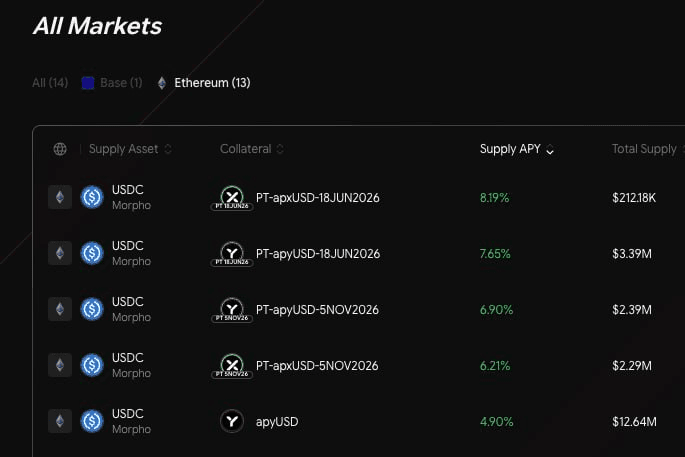Click the PT-apxUSD-18JUN2026 collateral token icon

click(x=232, y=198)
